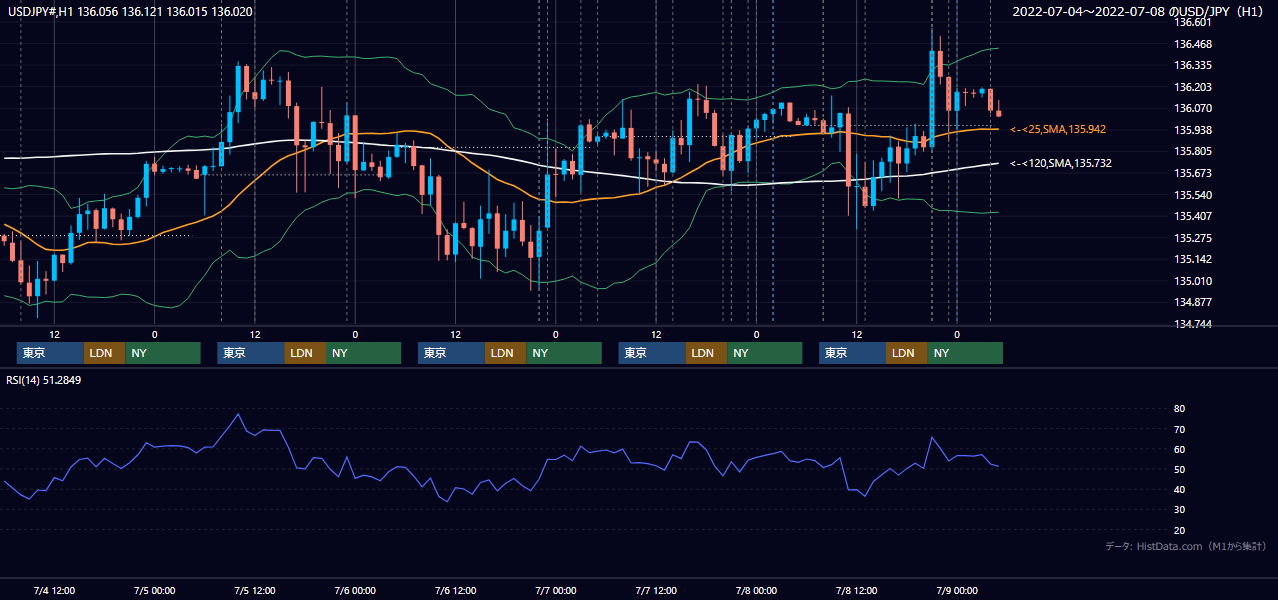1278x600 pixels.
Task: Open the HistData.com data credit text
Action: [1186, 546]
